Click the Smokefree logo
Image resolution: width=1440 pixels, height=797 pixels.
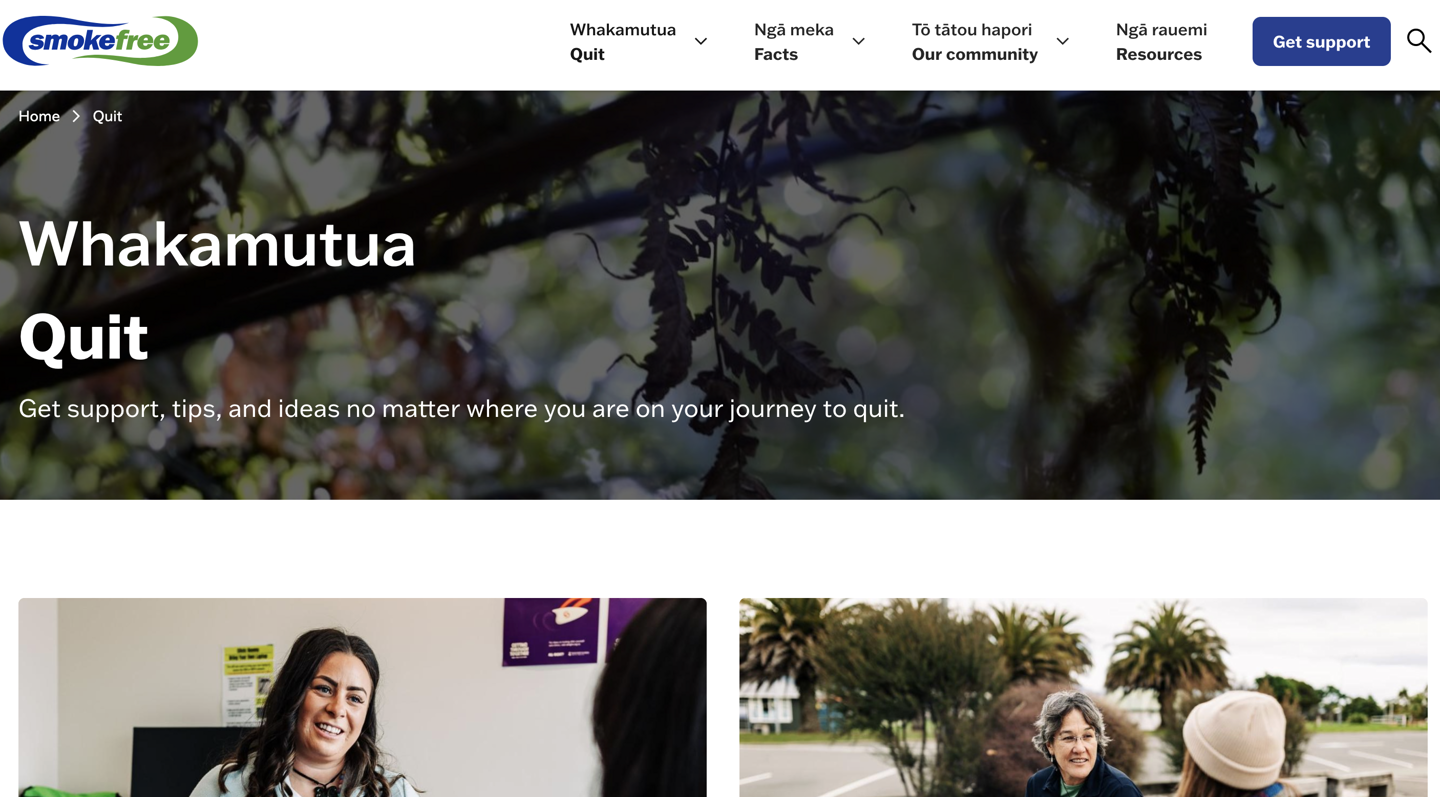(x=100, y=41)
